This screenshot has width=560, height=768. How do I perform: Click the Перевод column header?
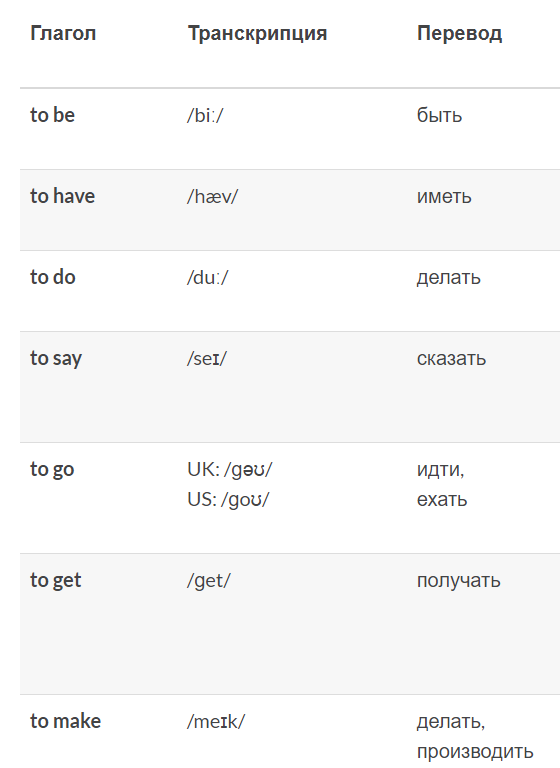460,33
